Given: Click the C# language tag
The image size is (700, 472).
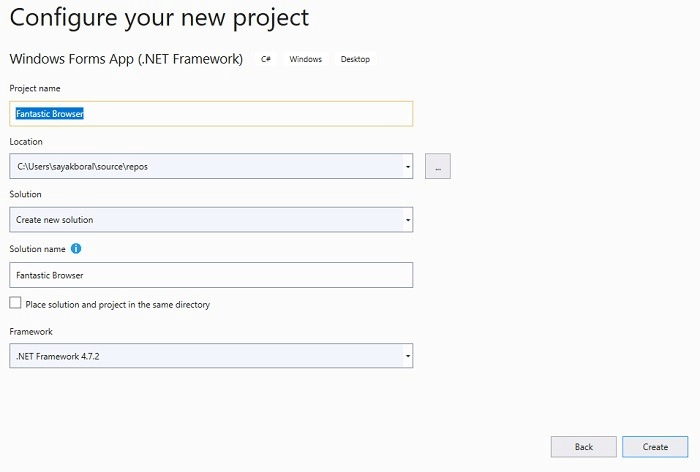Looking at the screenshot, I should point(266,60).
